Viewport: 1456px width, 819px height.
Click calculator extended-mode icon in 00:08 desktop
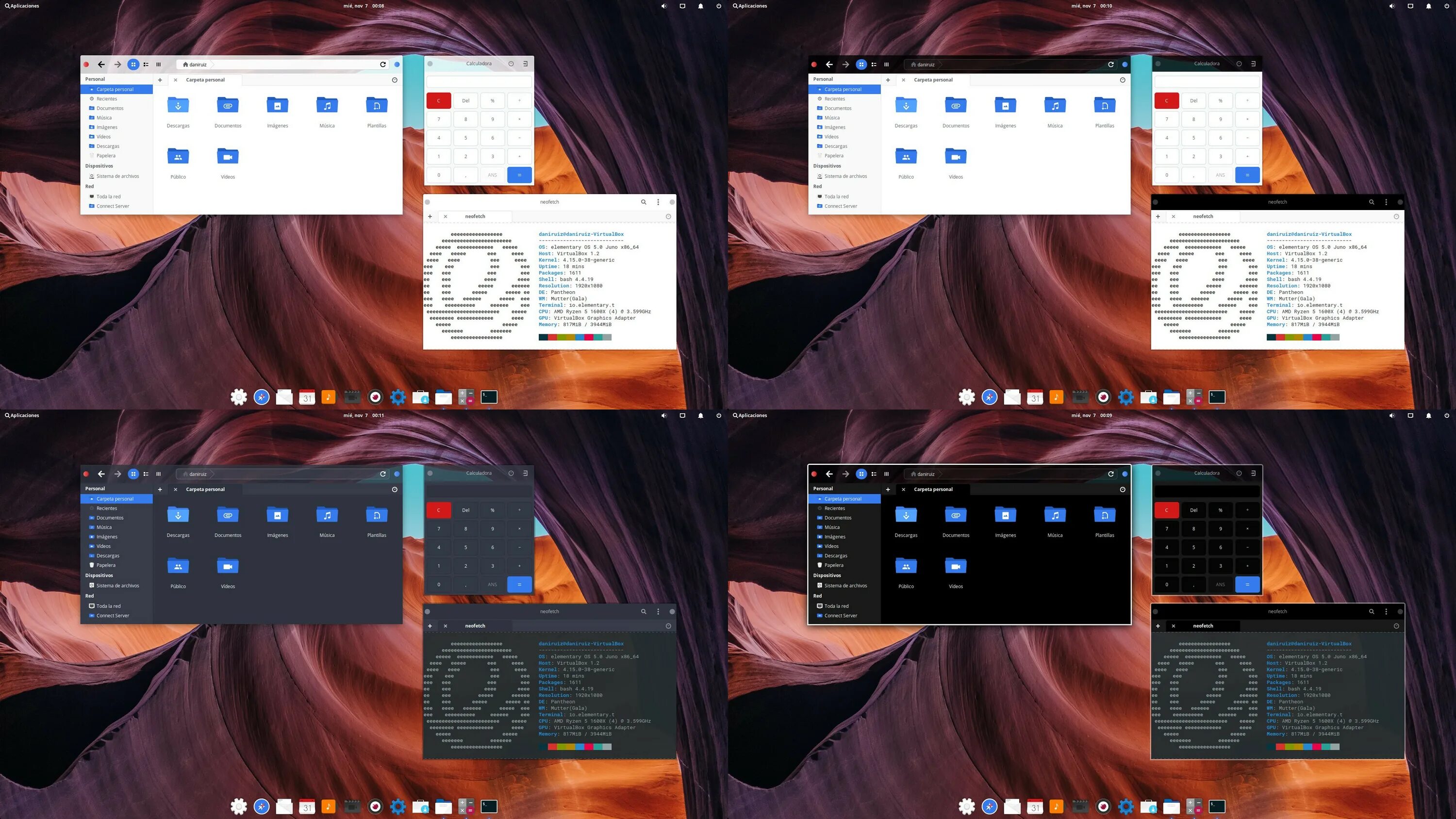coord(525,63)
